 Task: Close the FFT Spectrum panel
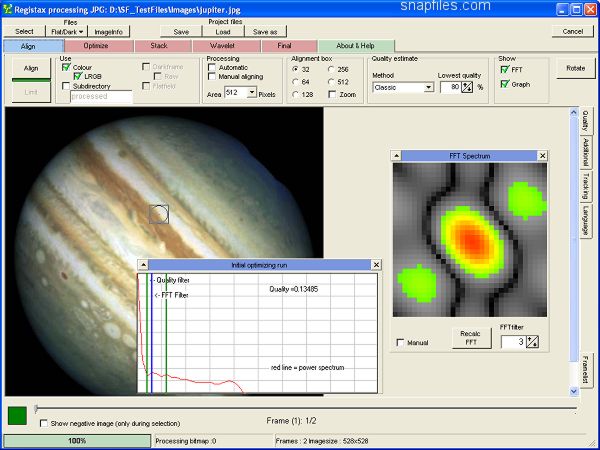point(542,156)
